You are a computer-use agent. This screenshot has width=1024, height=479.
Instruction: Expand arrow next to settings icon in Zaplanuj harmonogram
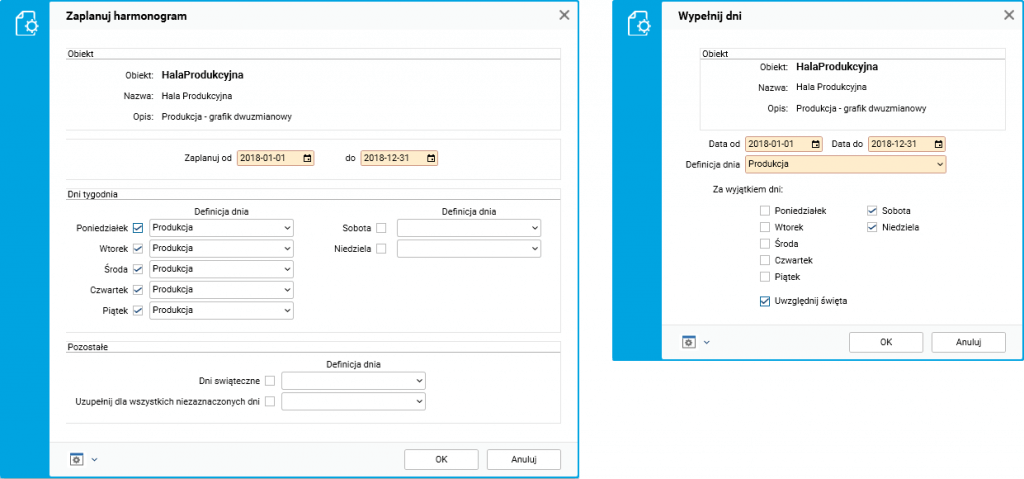[94, 459]
